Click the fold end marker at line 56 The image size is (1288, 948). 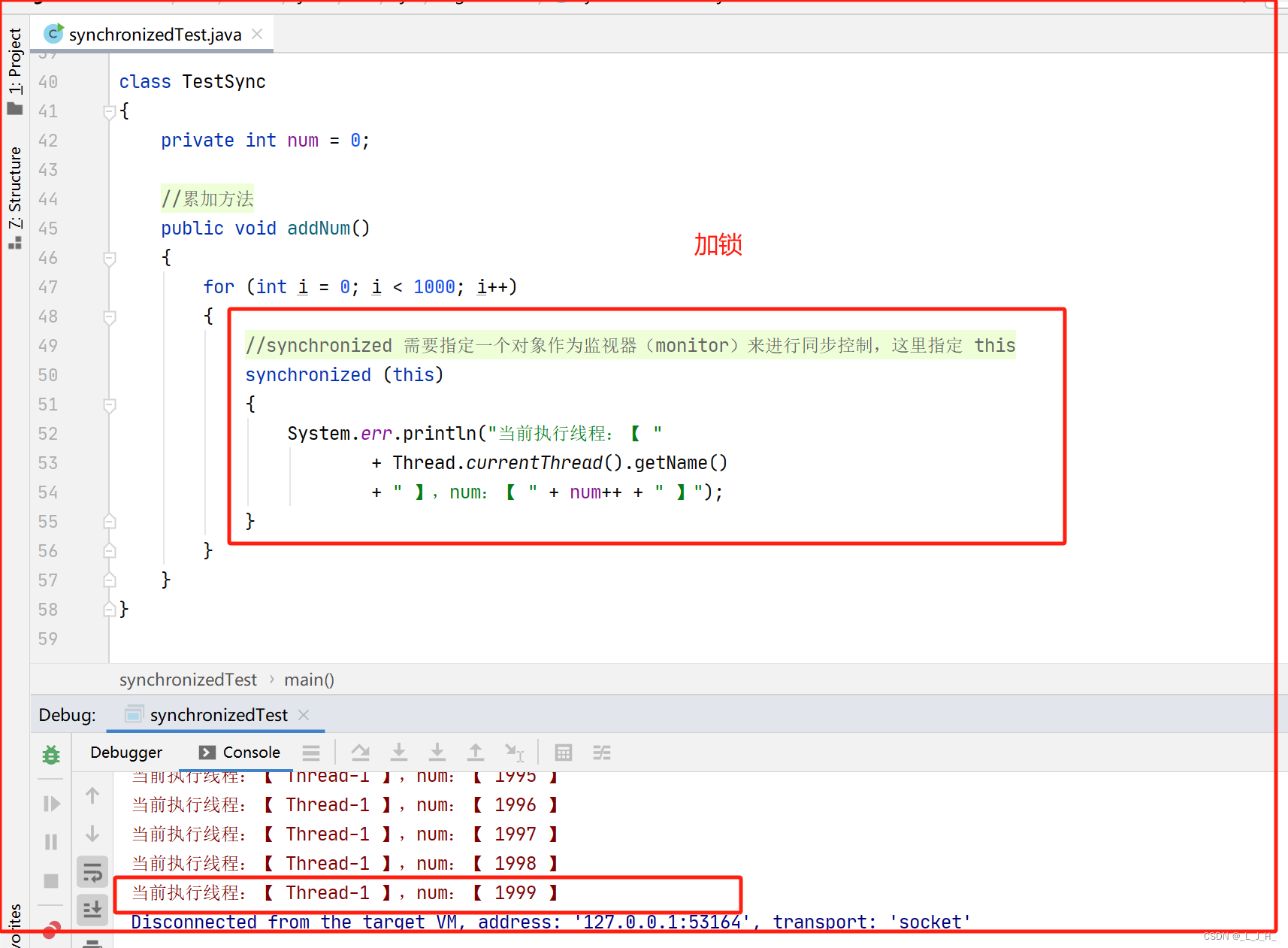(109, 550)
